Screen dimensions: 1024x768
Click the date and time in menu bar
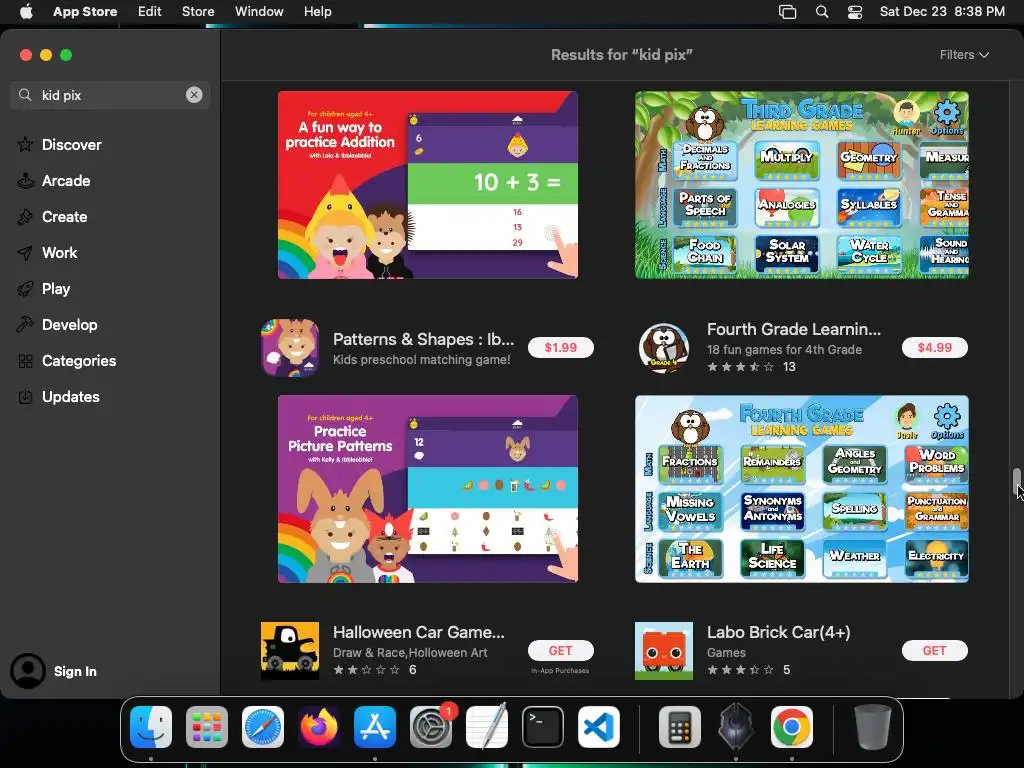coord(942,12)
